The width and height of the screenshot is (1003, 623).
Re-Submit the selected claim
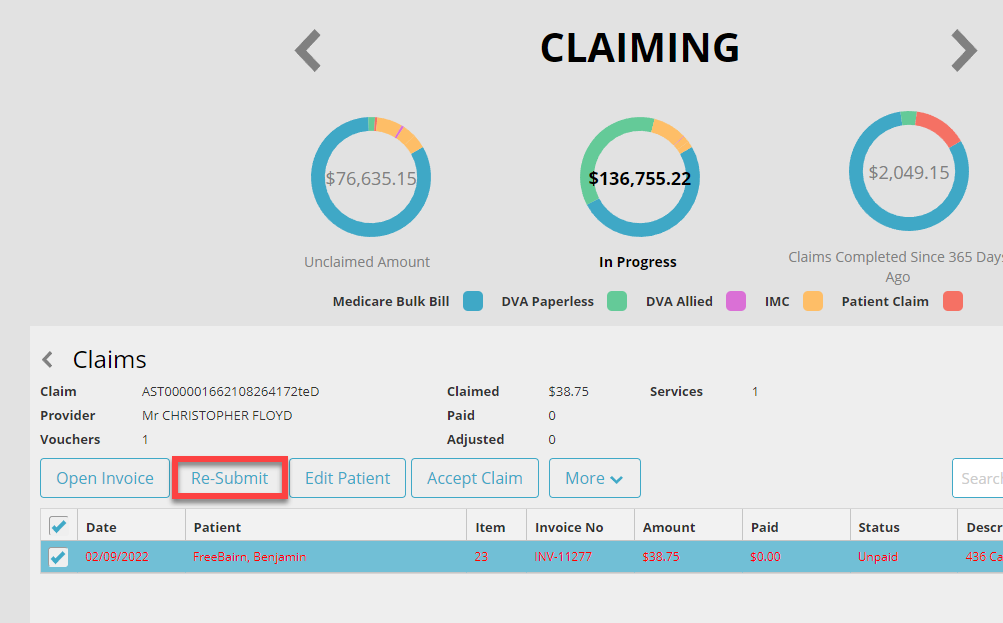coord(230,478)
